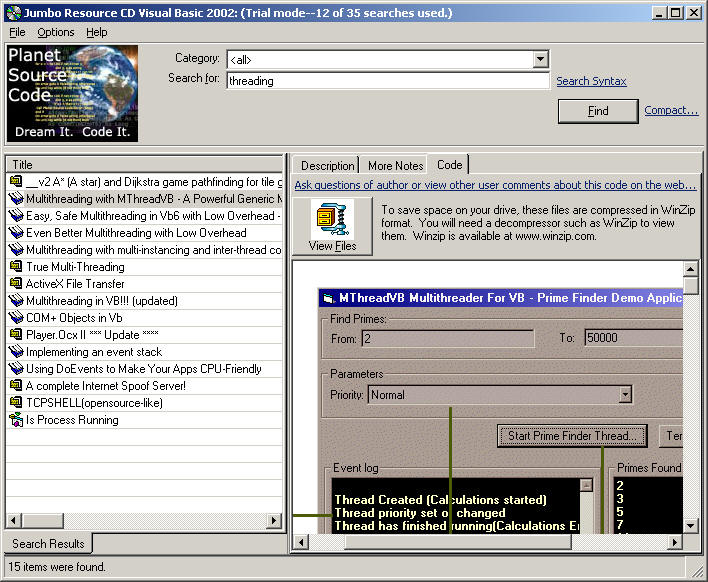Switch to the More Notes tab
708x582 pixels.
point(396,166)
